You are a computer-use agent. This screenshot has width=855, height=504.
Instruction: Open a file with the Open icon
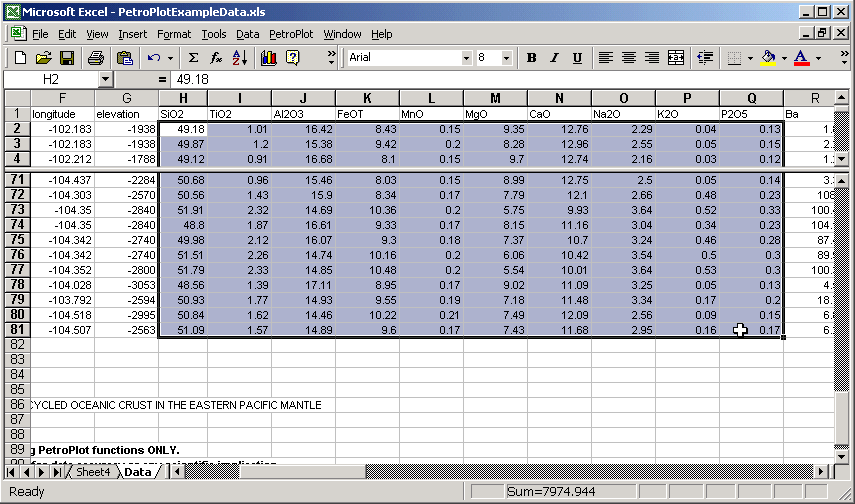[43, 58]
